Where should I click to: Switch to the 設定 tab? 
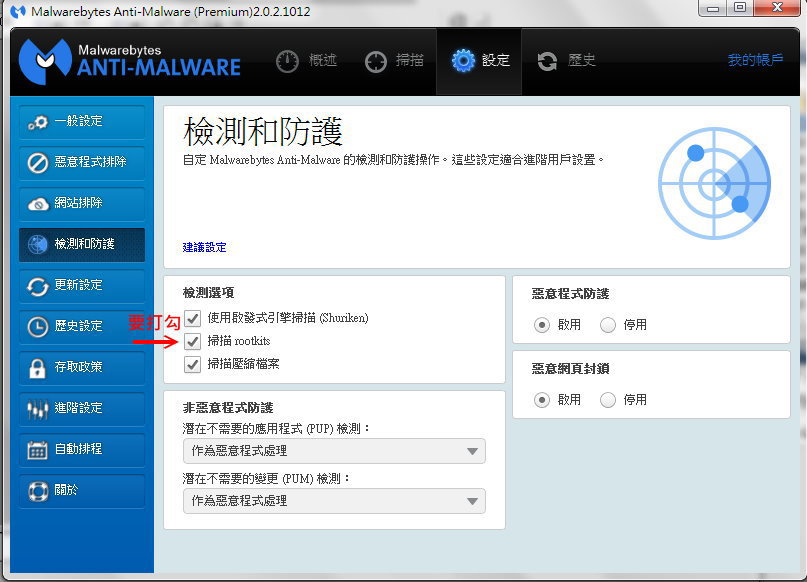pos(479,61)
